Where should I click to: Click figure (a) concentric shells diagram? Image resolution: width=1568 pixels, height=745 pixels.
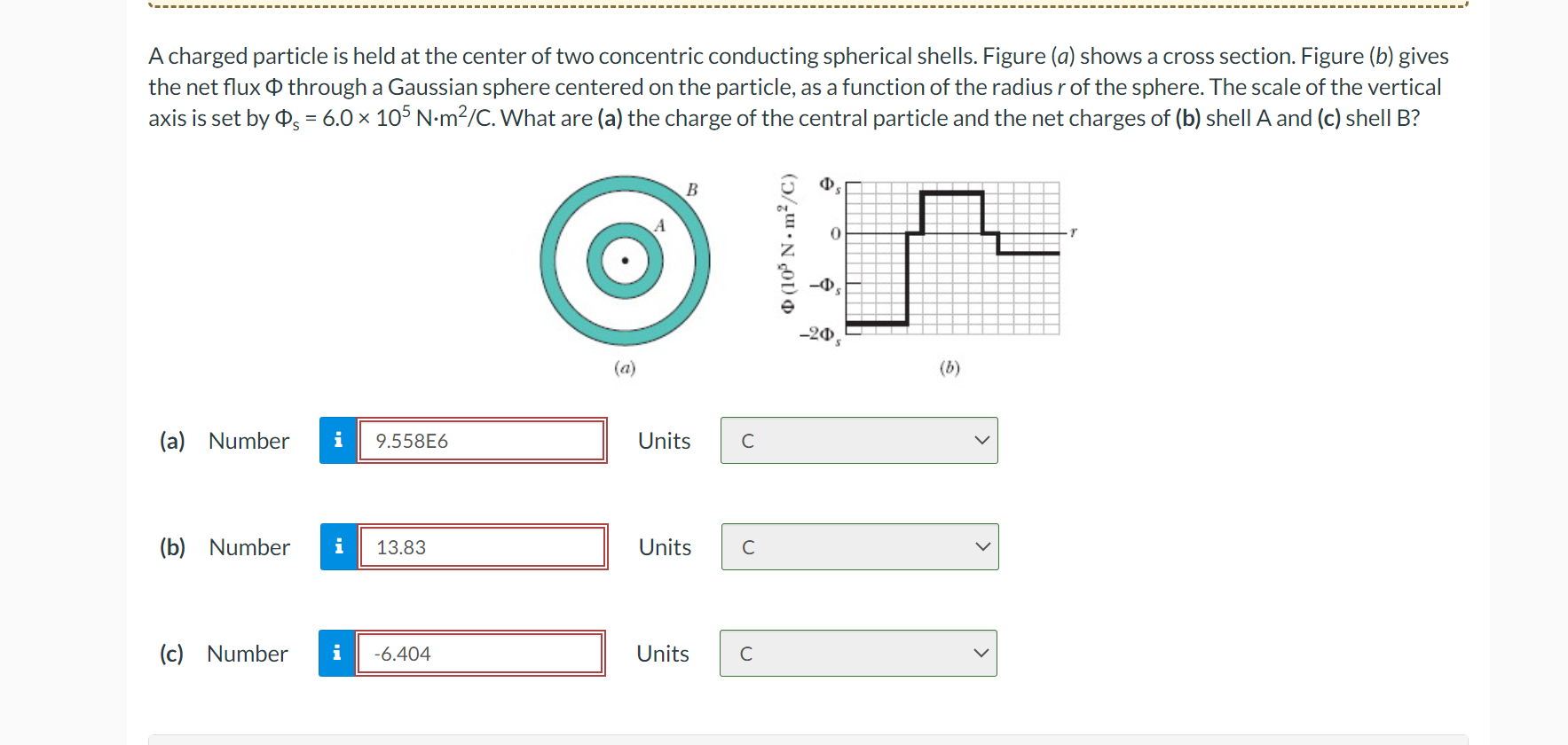[625, 261]
